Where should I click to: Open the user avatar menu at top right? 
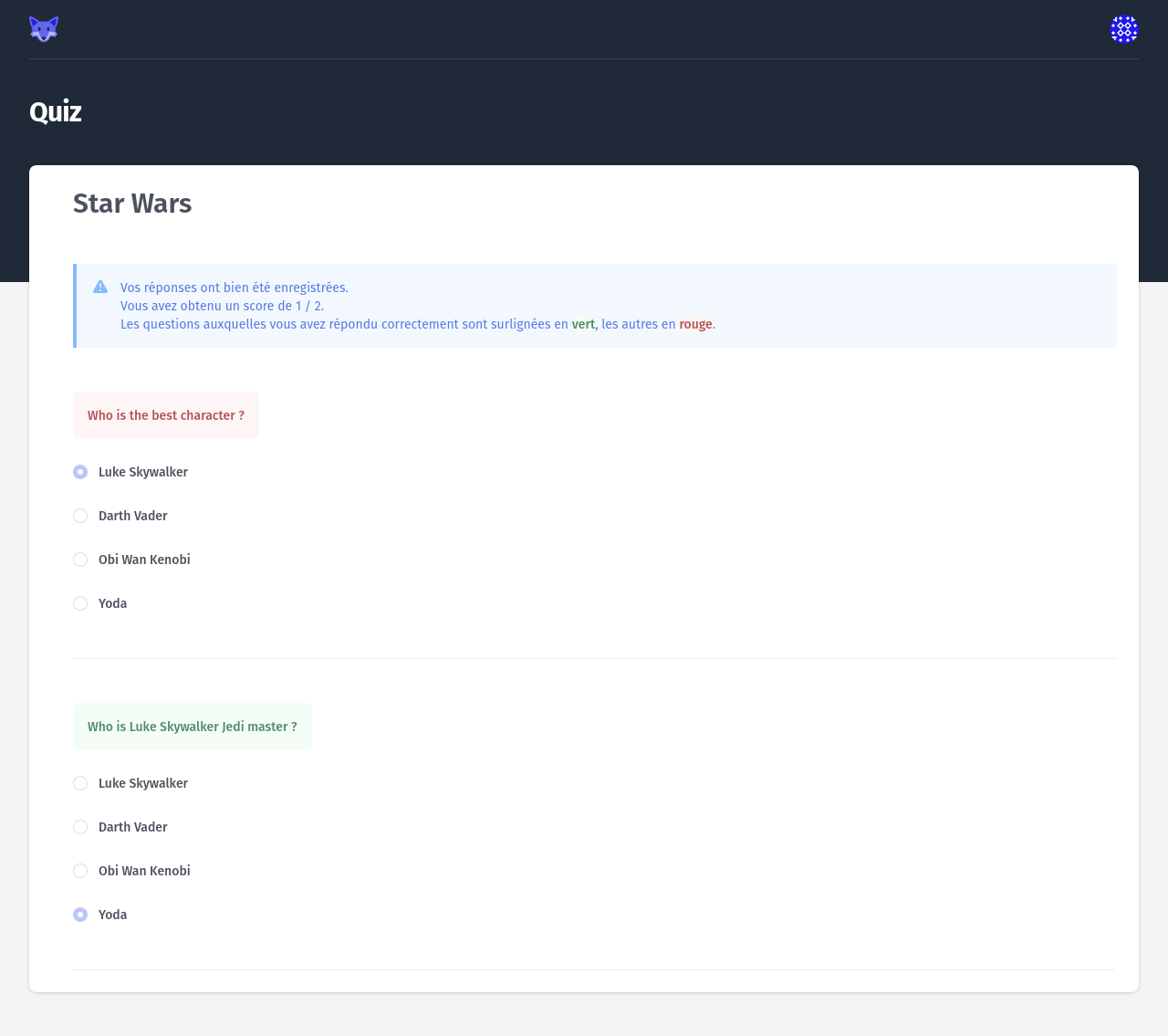(1124, 28)
